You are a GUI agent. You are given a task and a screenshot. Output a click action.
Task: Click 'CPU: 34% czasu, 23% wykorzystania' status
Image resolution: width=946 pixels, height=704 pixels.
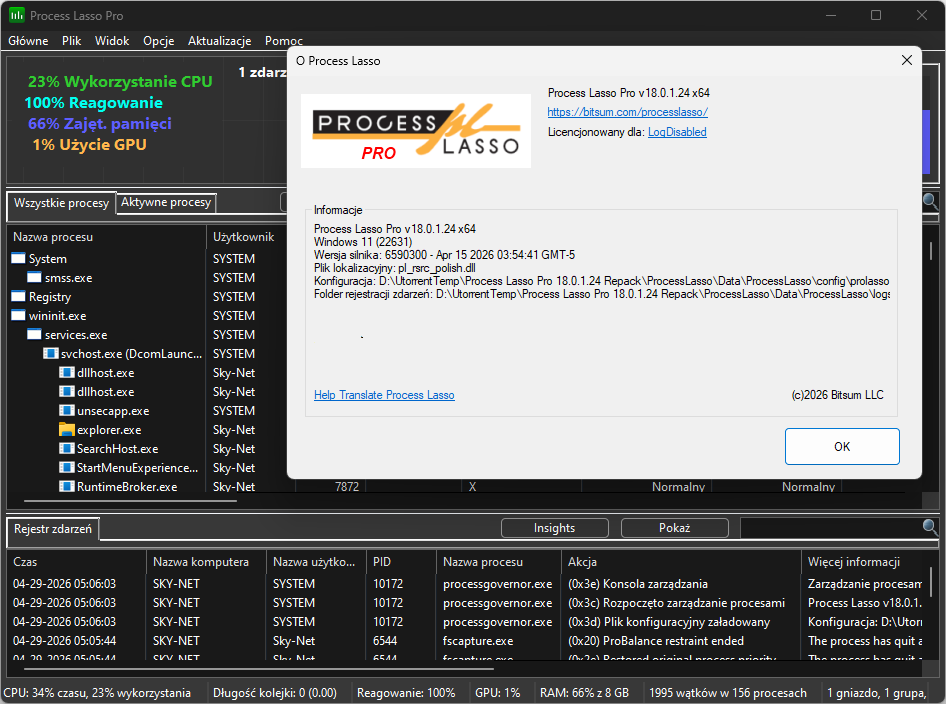(x=97, y=693)
